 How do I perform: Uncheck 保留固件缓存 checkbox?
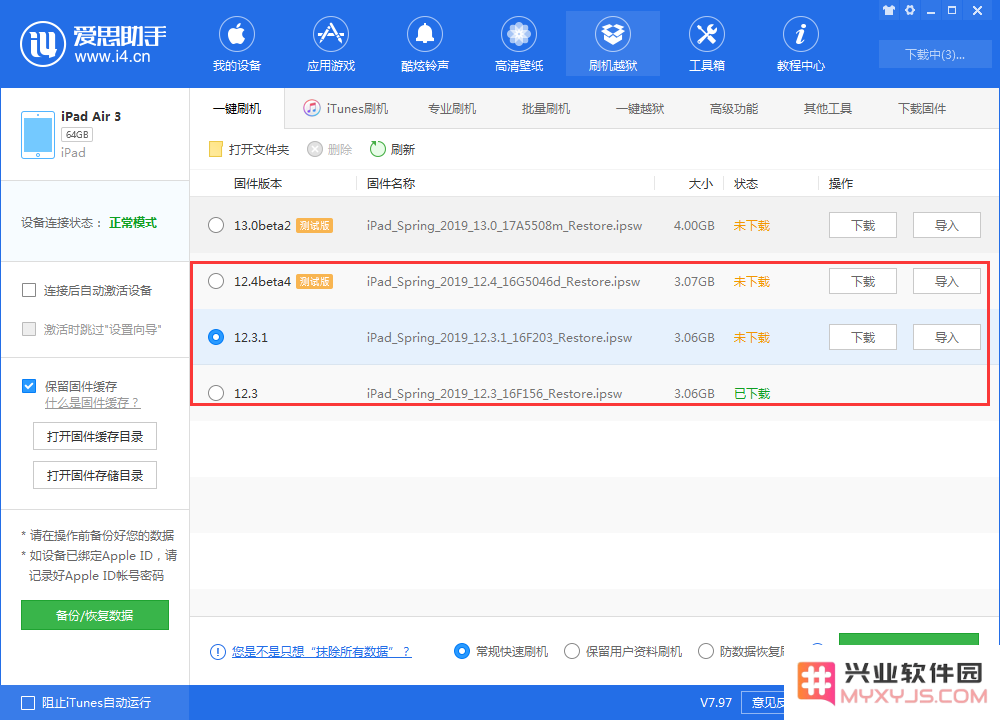[x=29, y=386]
